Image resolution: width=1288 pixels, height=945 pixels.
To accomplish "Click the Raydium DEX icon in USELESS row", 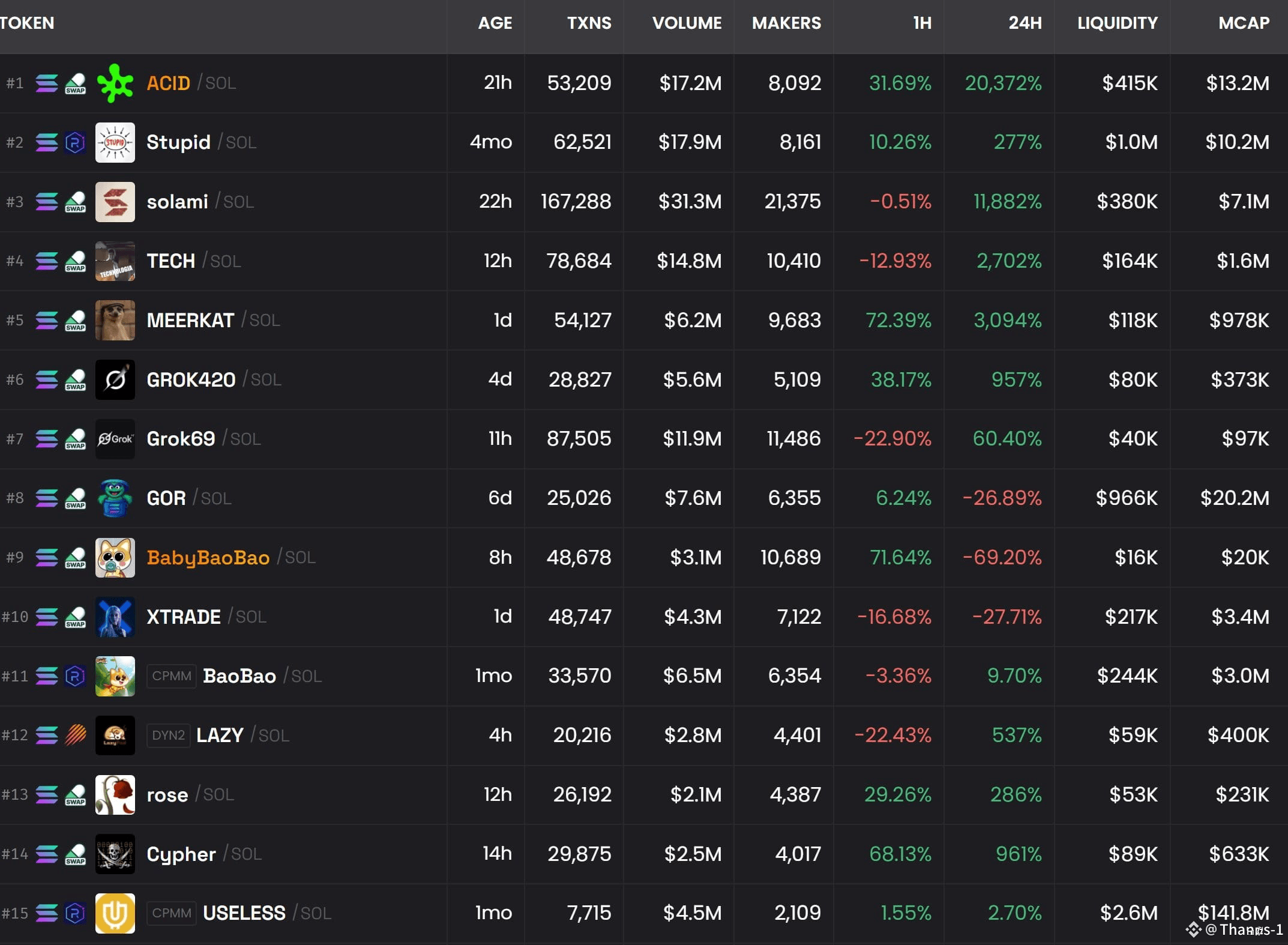I will [x=75, y=913].
